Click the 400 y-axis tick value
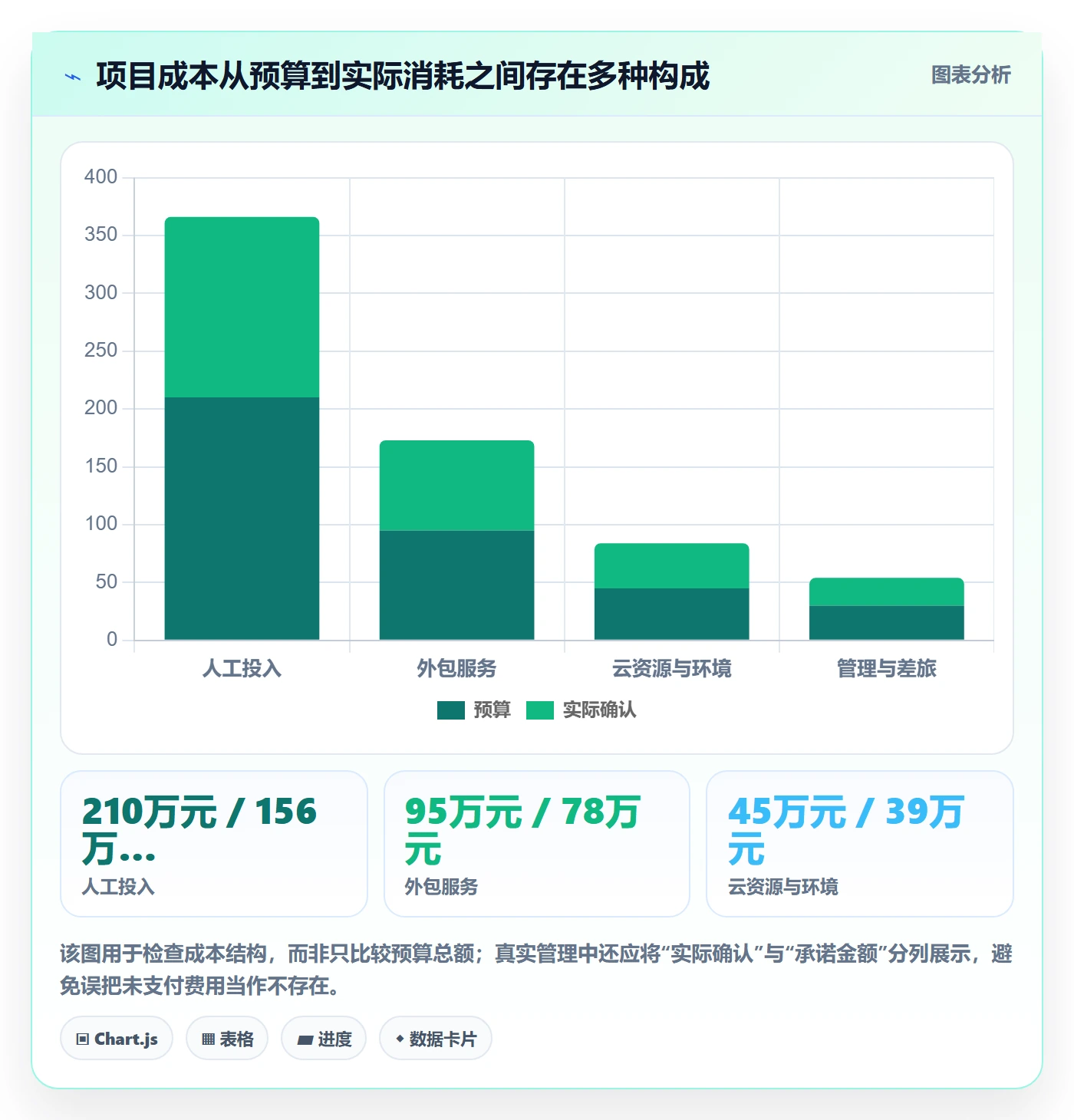 coord(101,177)
